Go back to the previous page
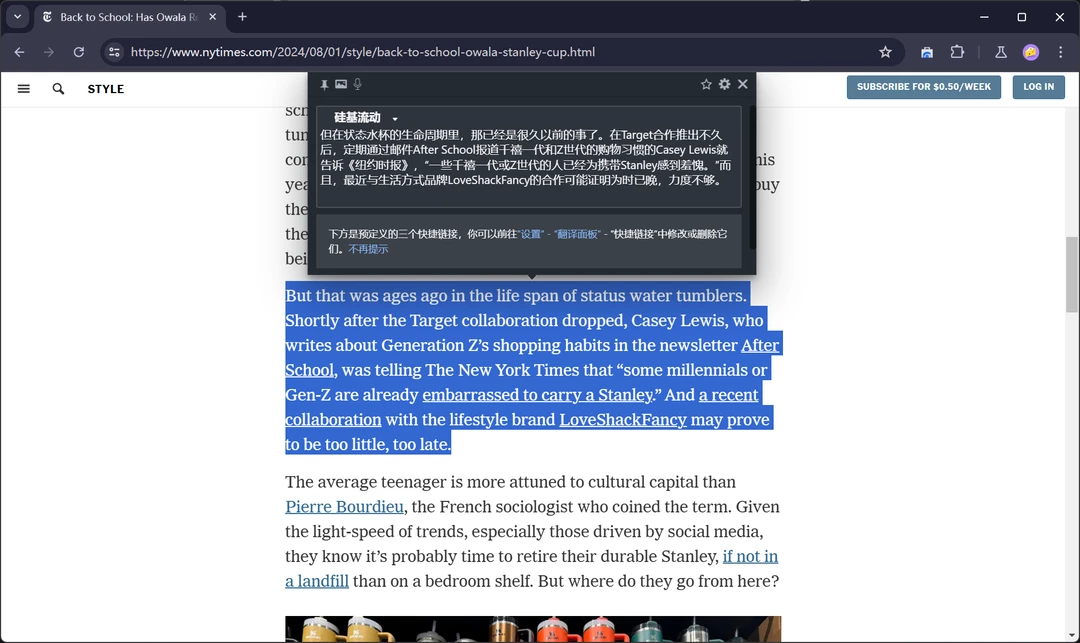 click(19, 52)
